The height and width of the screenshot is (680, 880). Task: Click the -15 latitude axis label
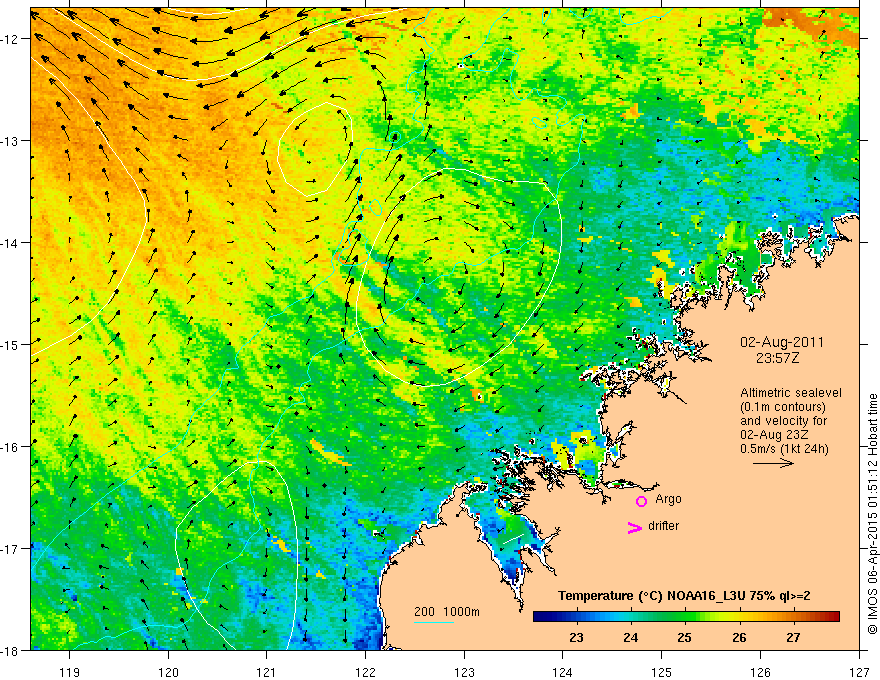pyautogui.click(x=10, y=344)
